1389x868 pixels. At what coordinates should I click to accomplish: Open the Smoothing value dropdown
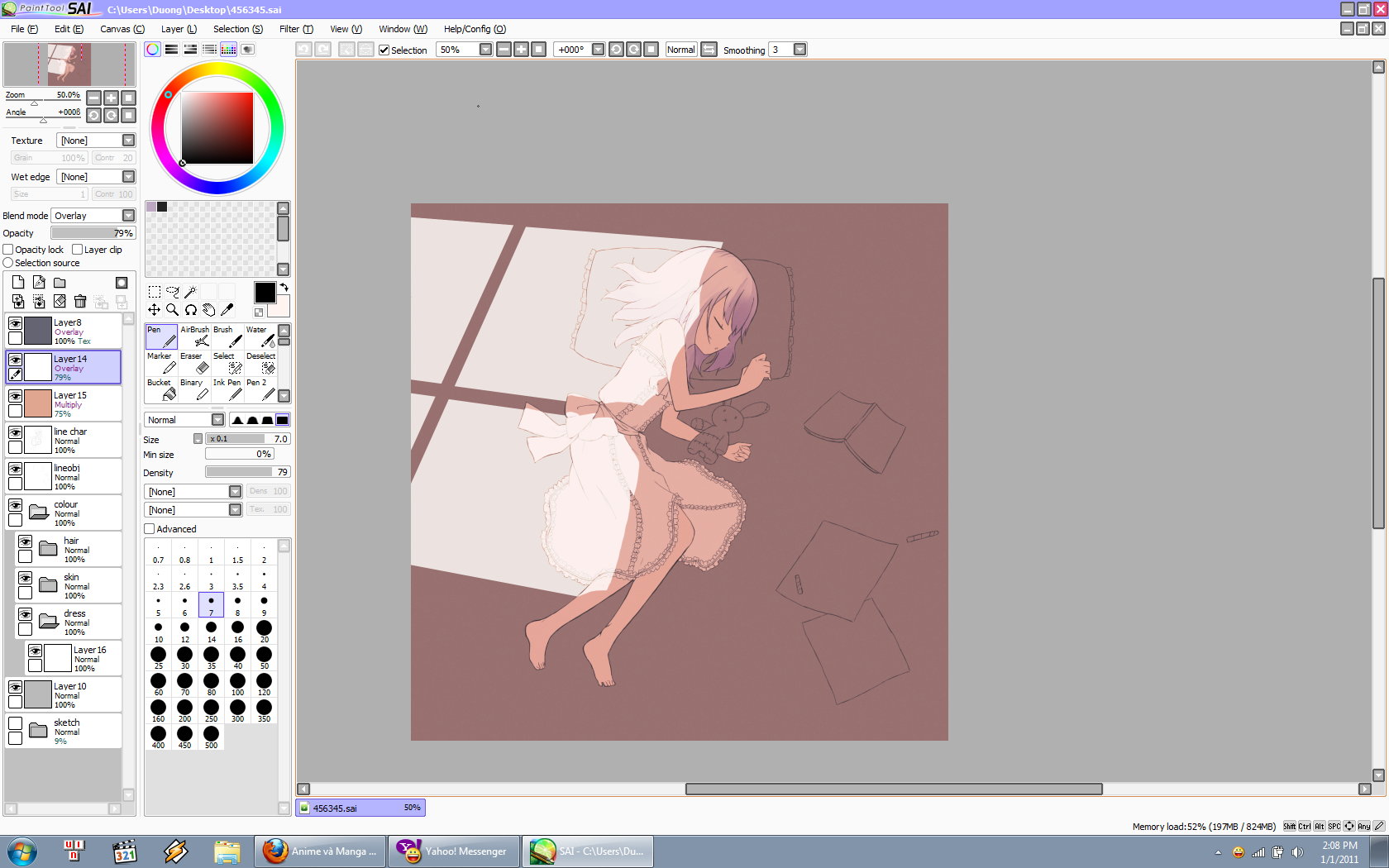pyautogui.click(x=800, y=50)
